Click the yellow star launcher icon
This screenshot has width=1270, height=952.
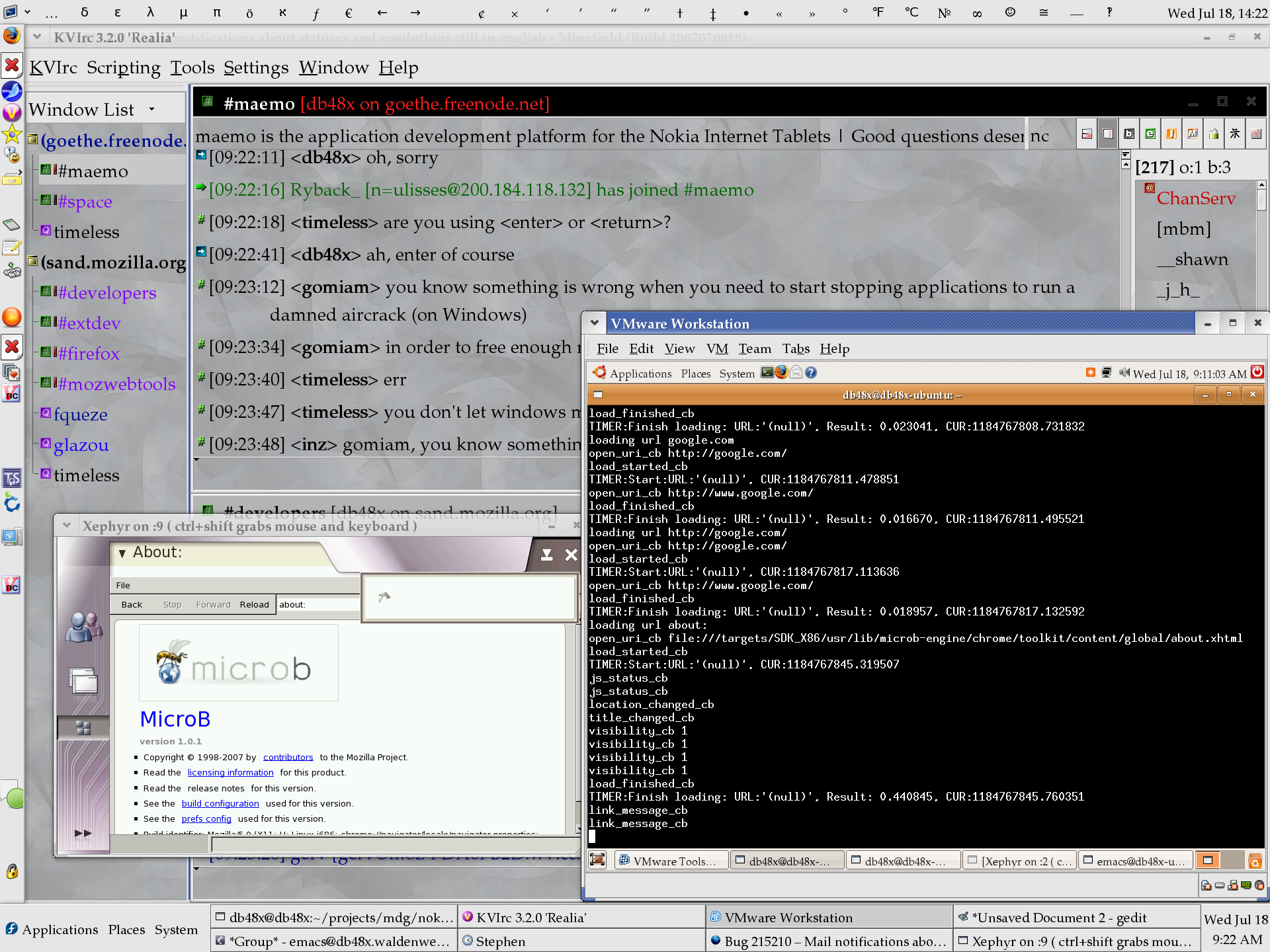tap(11, 134)
